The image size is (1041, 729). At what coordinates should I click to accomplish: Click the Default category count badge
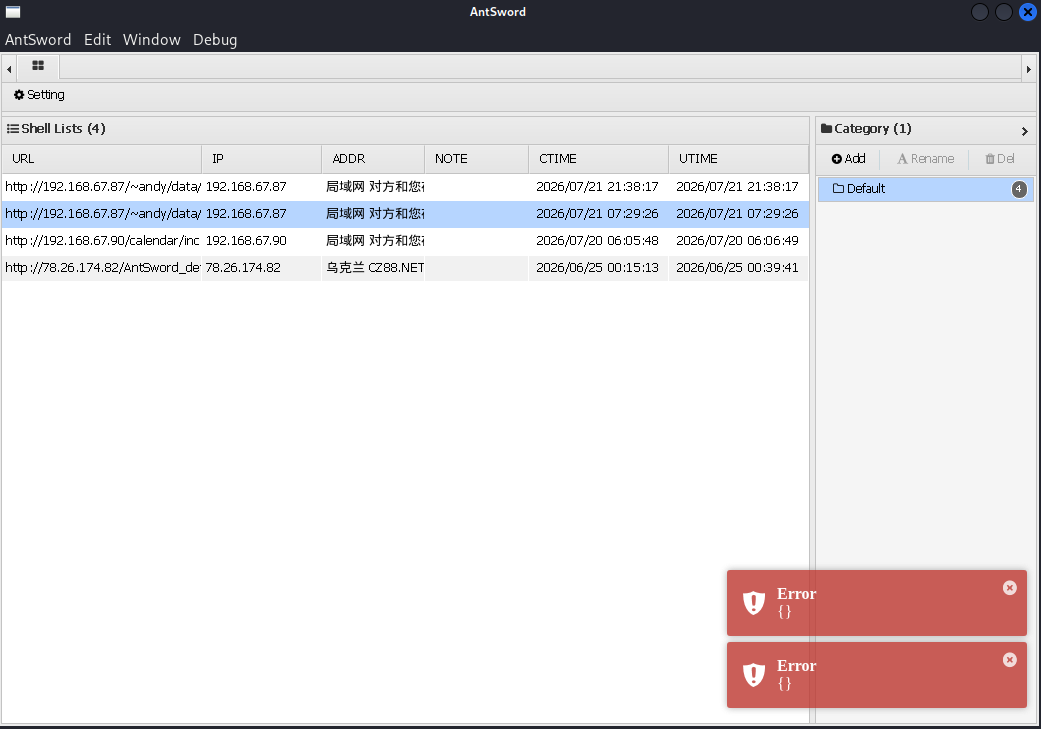(1018, 189)
